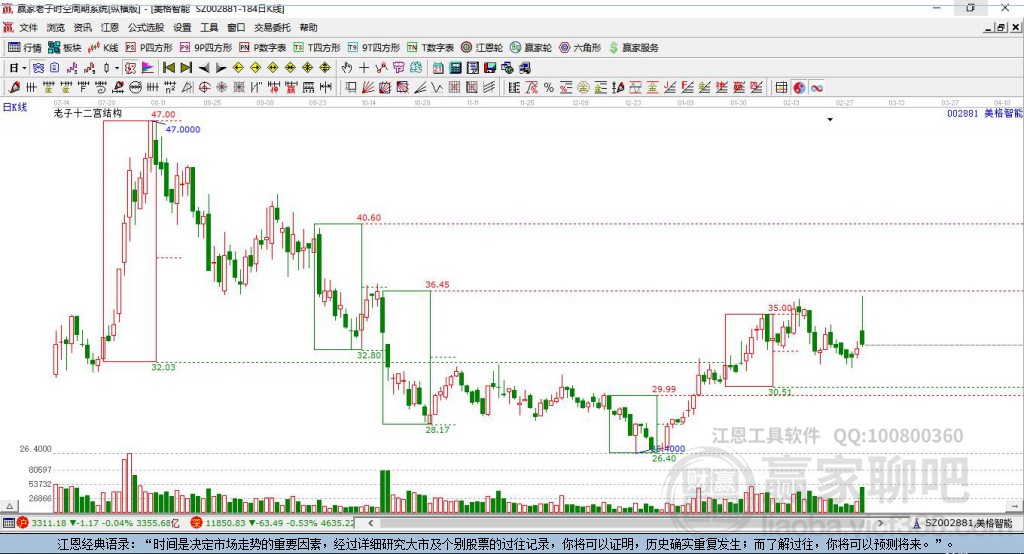Click the 日K线 chart label
This screenshot has height=554, width=1024.
(15, 107)
